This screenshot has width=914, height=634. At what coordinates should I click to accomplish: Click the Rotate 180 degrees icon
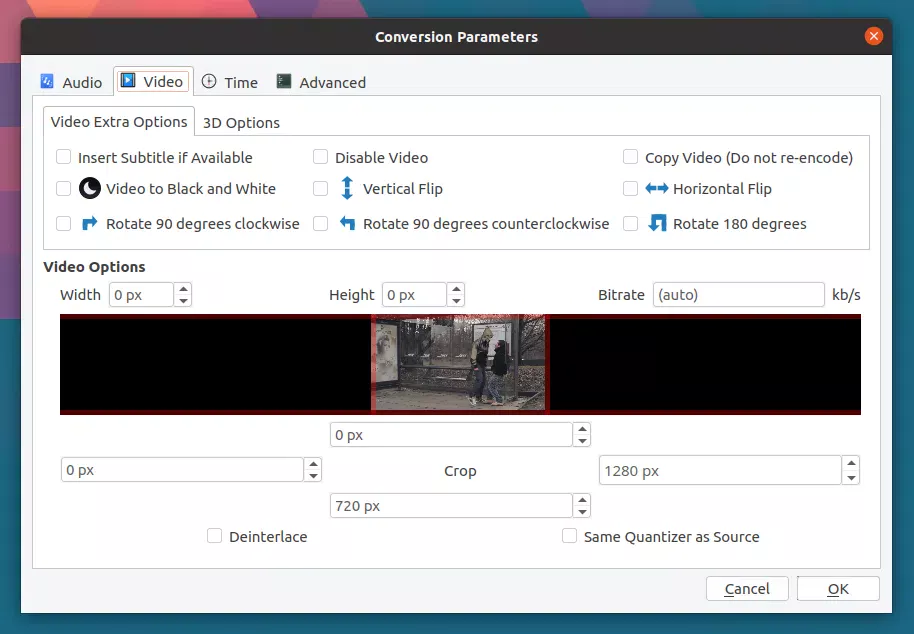pos(655,223)
